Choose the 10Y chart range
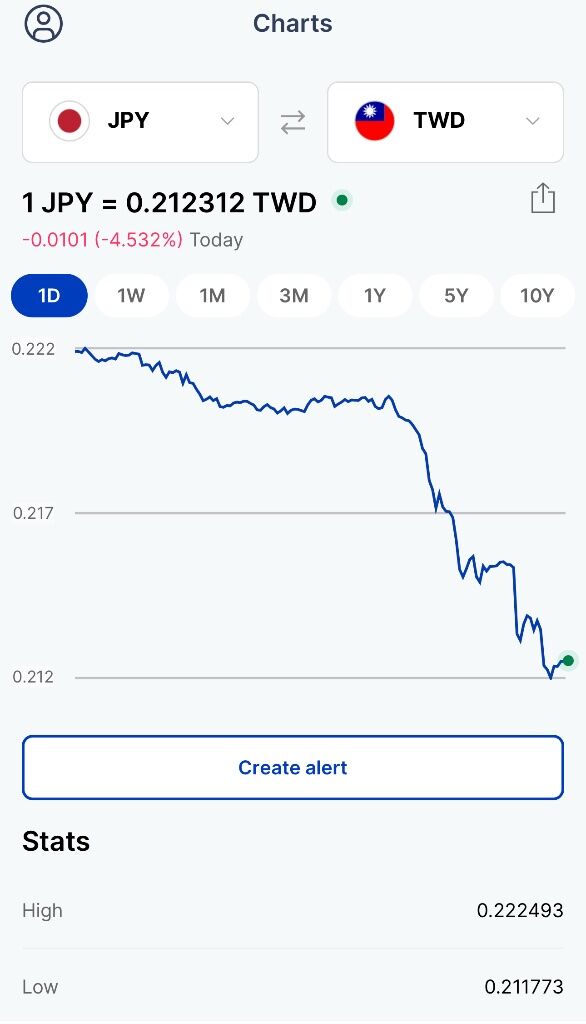Screen dimensions: 586x1024 pos(537,296)
